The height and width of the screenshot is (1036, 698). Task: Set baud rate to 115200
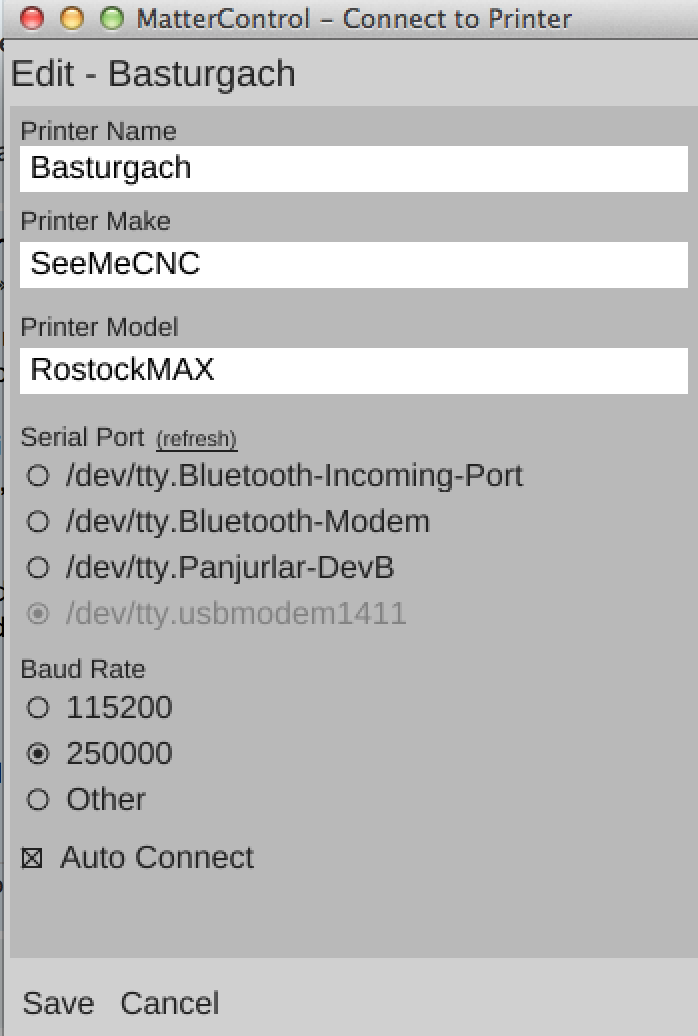point(38,708)
